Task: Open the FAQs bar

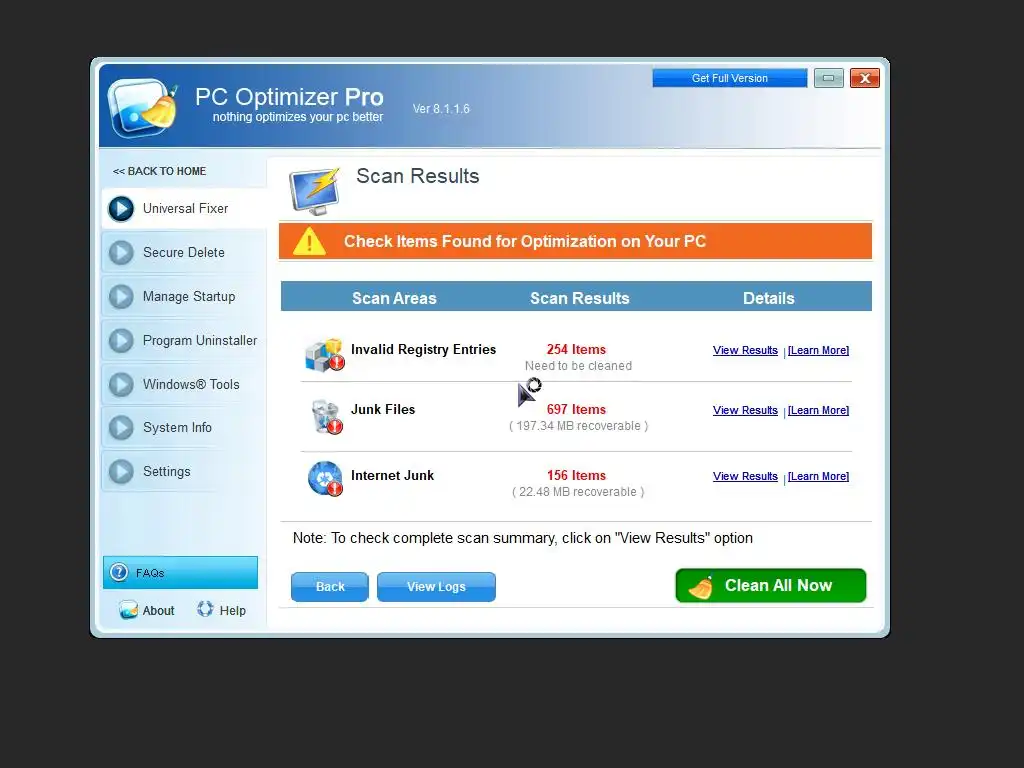Action: pos(180,573)
